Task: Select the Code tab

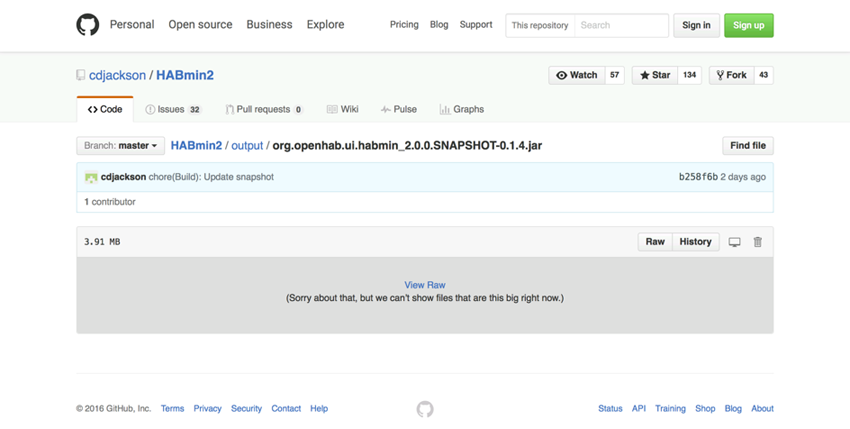Action: pyautogui.click(x=105, y=109)
